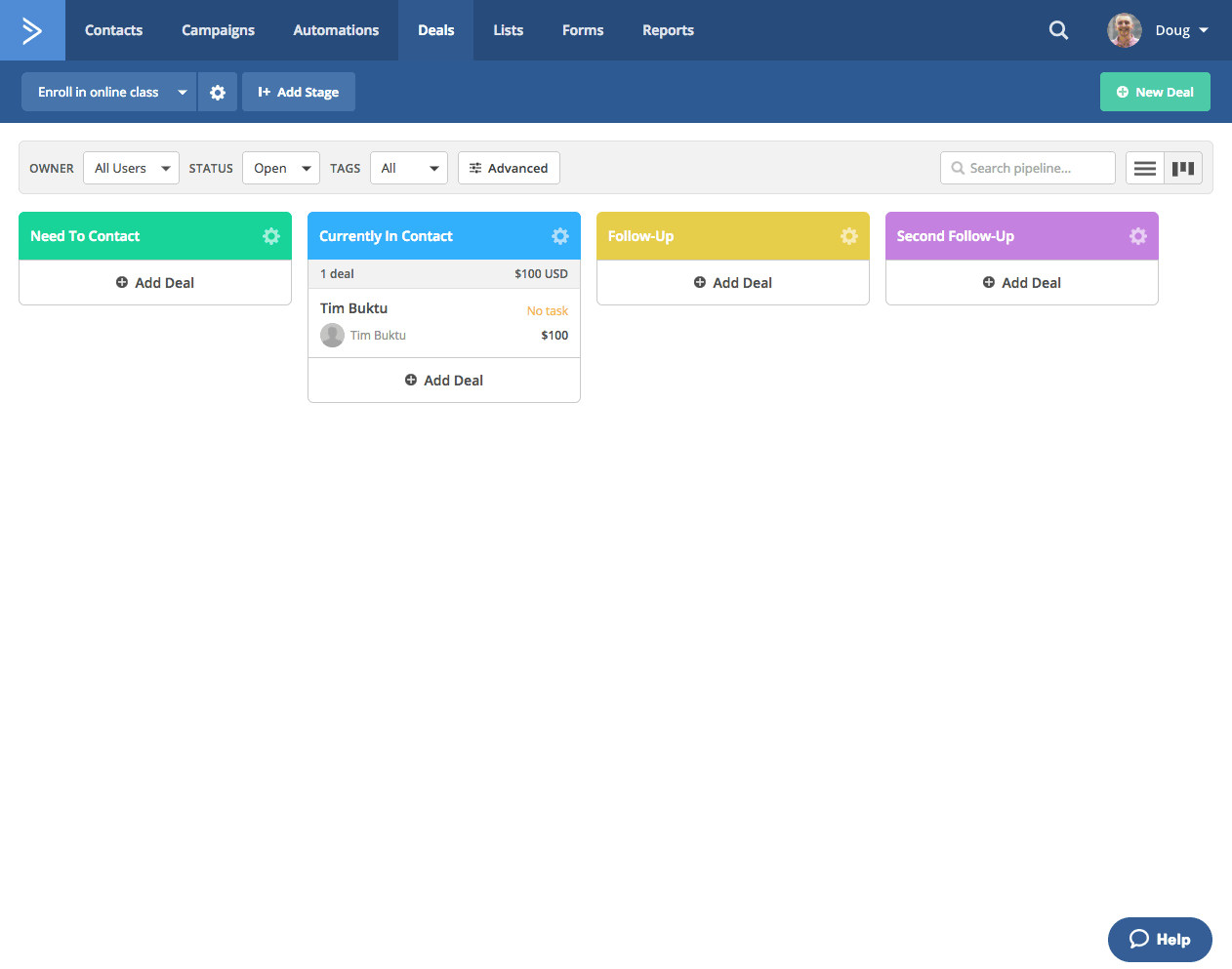The image size is (1232, 969).
Task: Click the gray Tim Buktu contact name
Action: point(378,336)
